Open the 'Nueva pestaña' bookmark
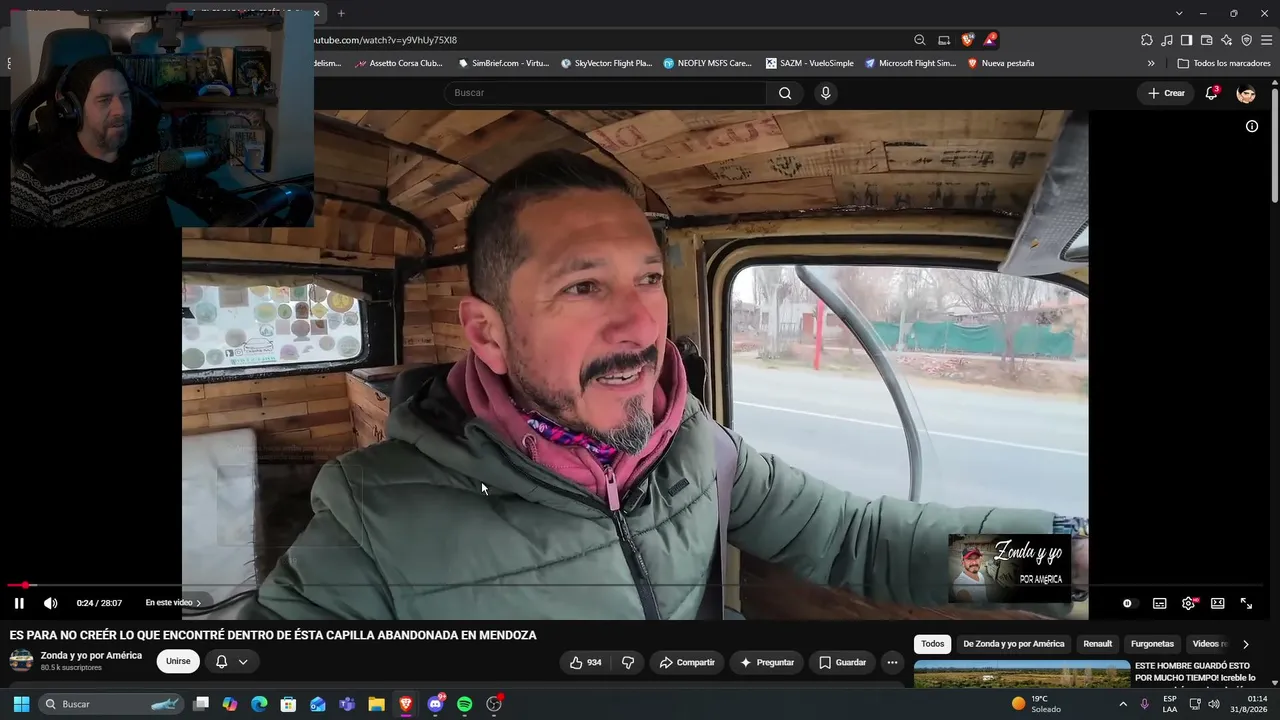Viewport: 1280px width, 720px height. [x=1001, y=63]
